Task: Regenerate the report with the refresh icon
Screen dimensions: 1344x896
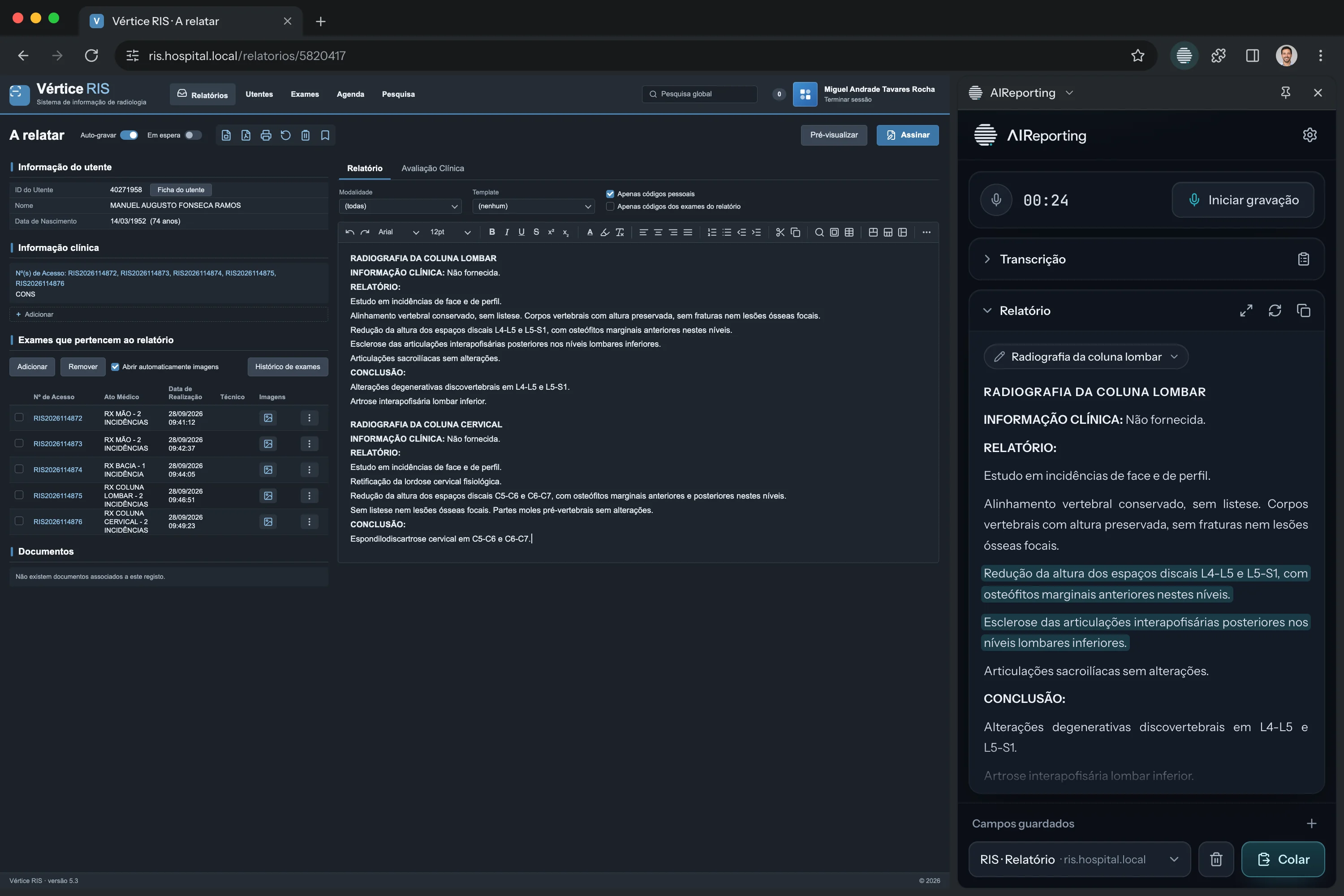Action: [x=1275, y=310]
